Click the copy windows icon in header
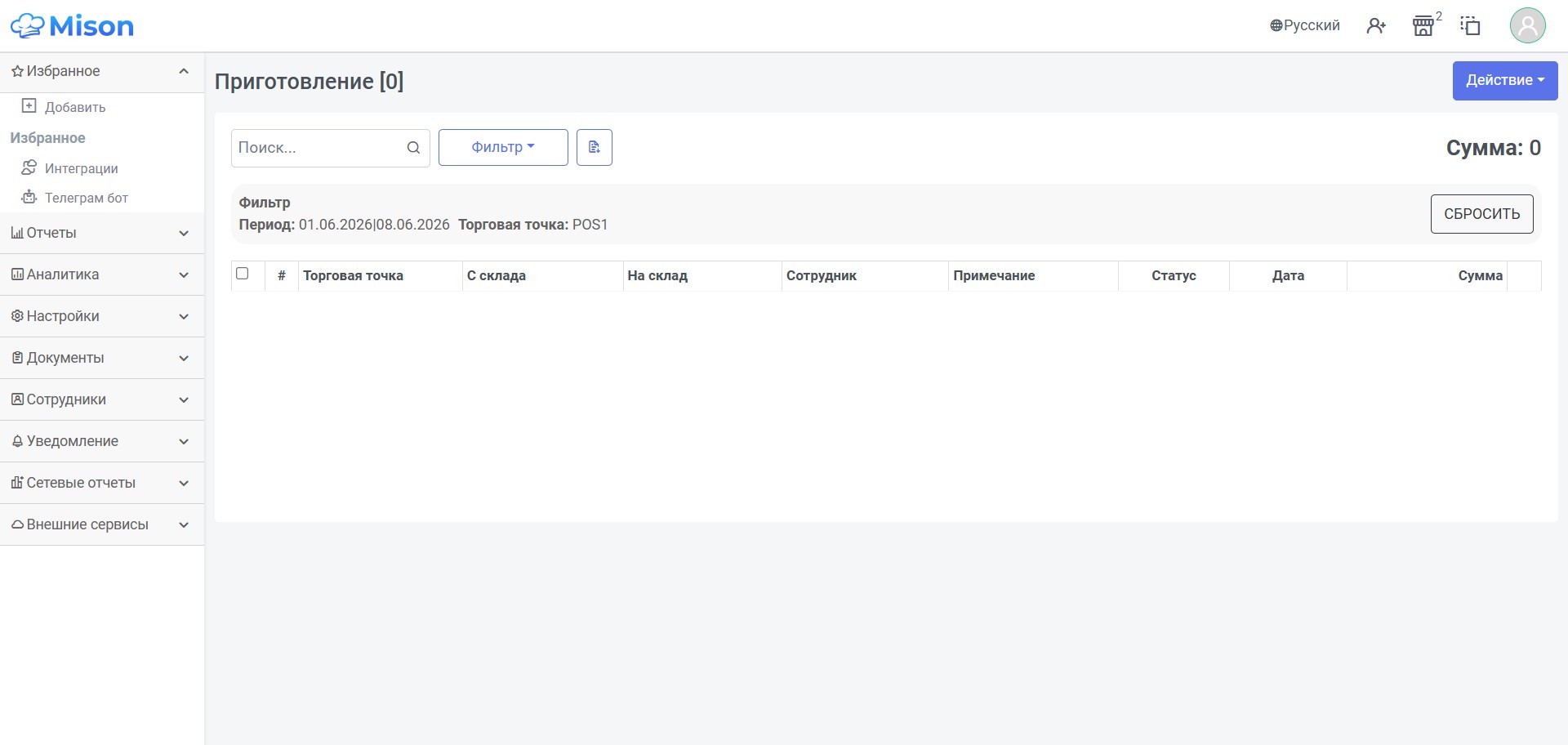 coord(1471,26)
